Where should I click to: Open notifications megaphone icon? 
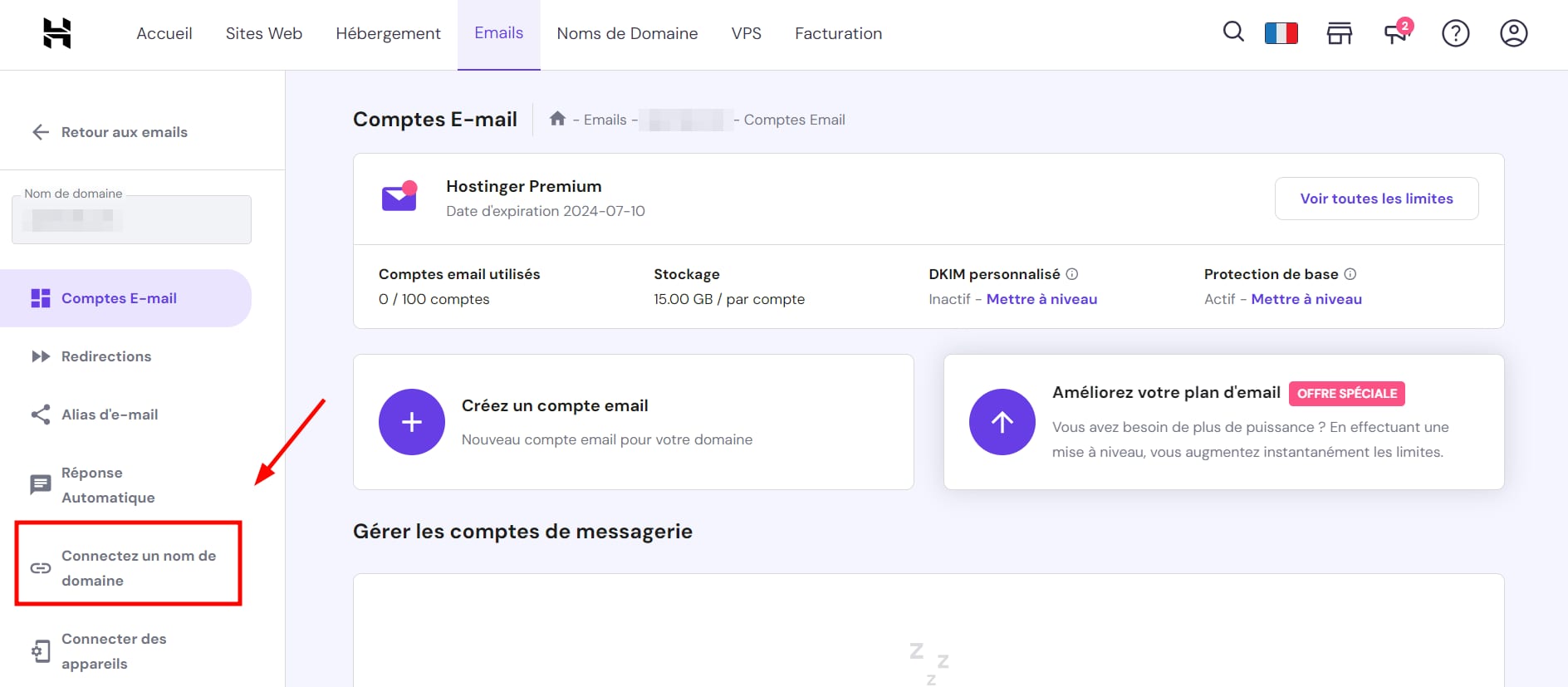click(1396, 33)
